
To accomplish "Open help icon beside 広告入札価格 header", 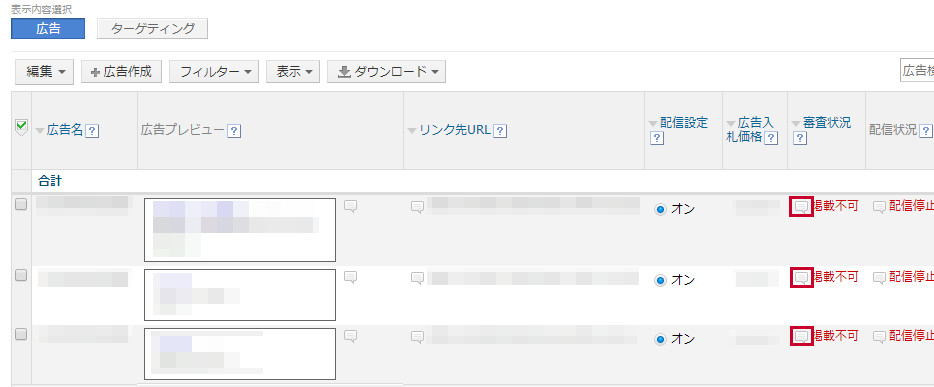I will [x=771, y=138].
